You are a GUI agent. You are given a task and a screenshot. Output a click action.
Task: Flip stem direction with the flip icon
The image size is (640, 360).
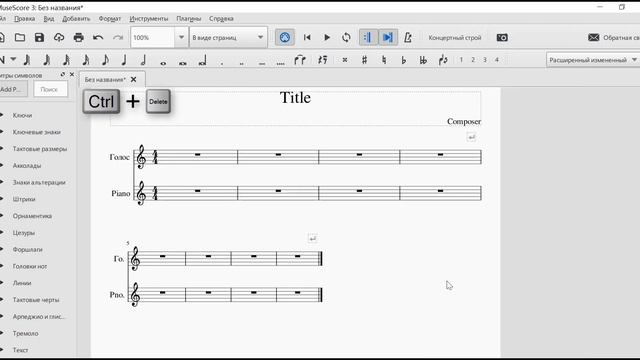coord(443,60)
